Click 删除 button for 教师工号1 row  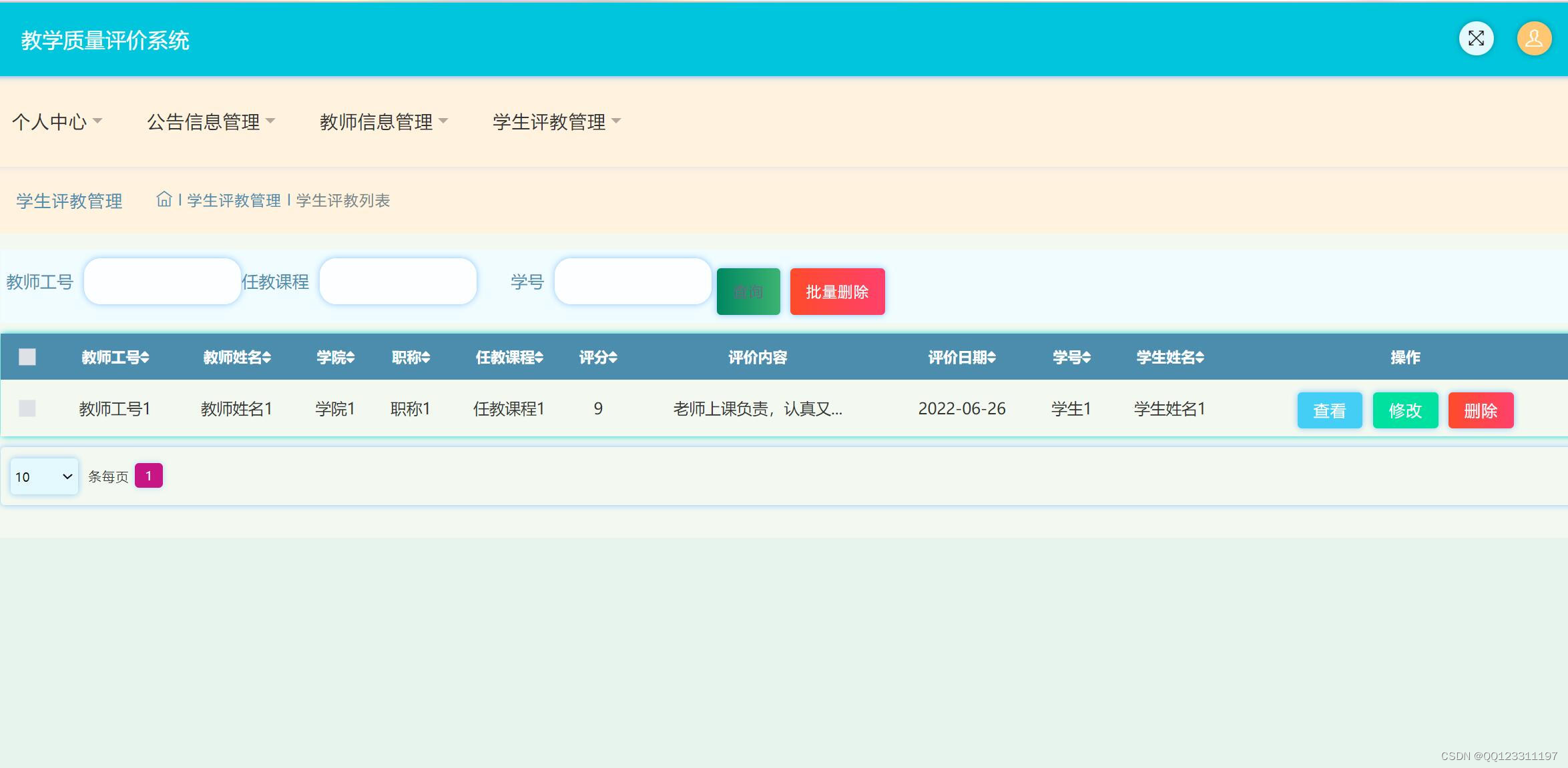tap(1481, 410)
